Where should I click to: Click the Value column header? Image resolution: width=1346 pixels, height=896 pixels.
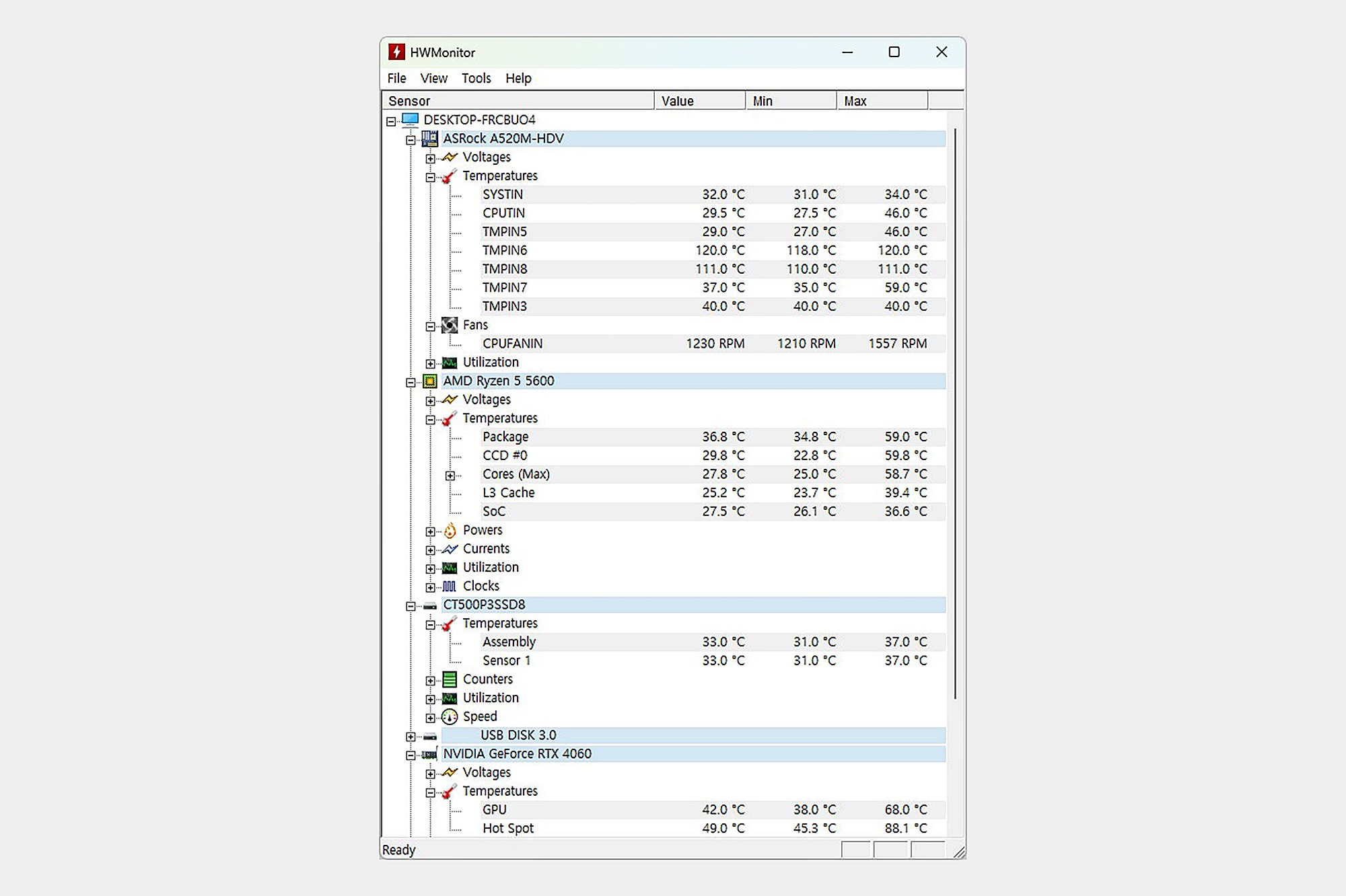(699, 101)
